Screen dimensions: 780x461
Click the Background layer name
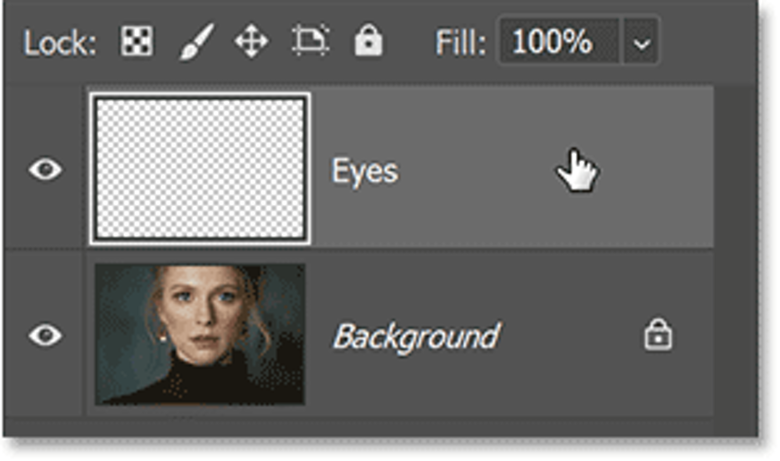coord(417,338)
